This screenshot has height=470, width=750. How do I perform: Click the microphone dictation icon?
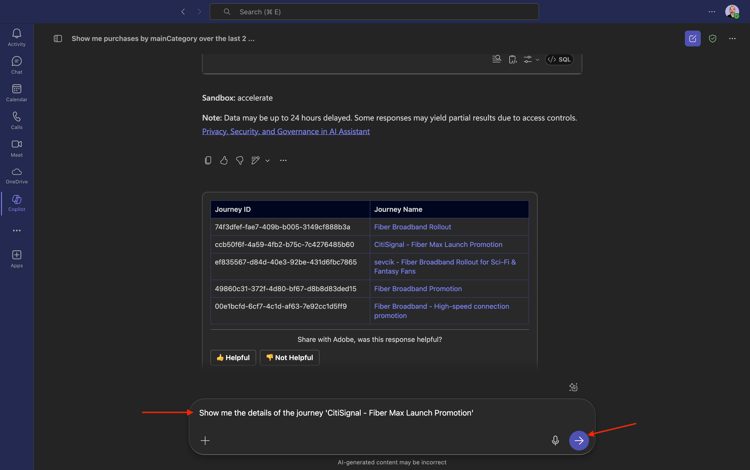(555, 440)
